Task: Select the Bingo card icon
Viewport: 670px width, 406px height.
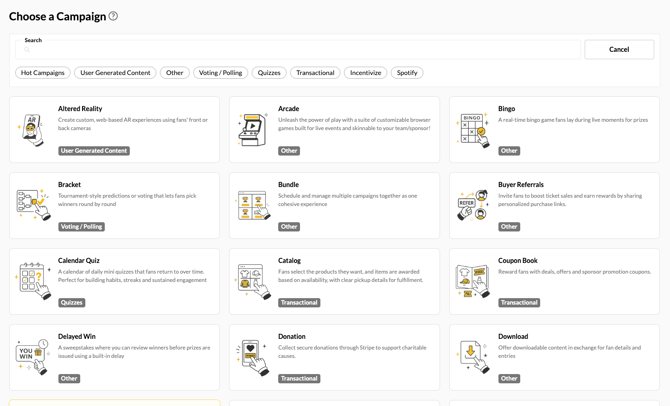Action: tap(473, 130)
